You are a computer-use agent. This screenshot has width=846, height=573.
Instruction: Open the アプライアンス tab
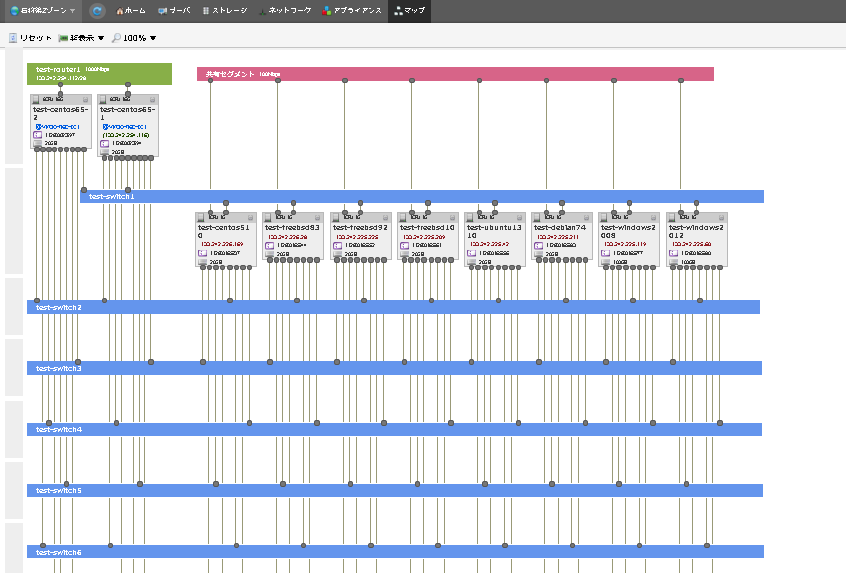[x=351, y=11]
